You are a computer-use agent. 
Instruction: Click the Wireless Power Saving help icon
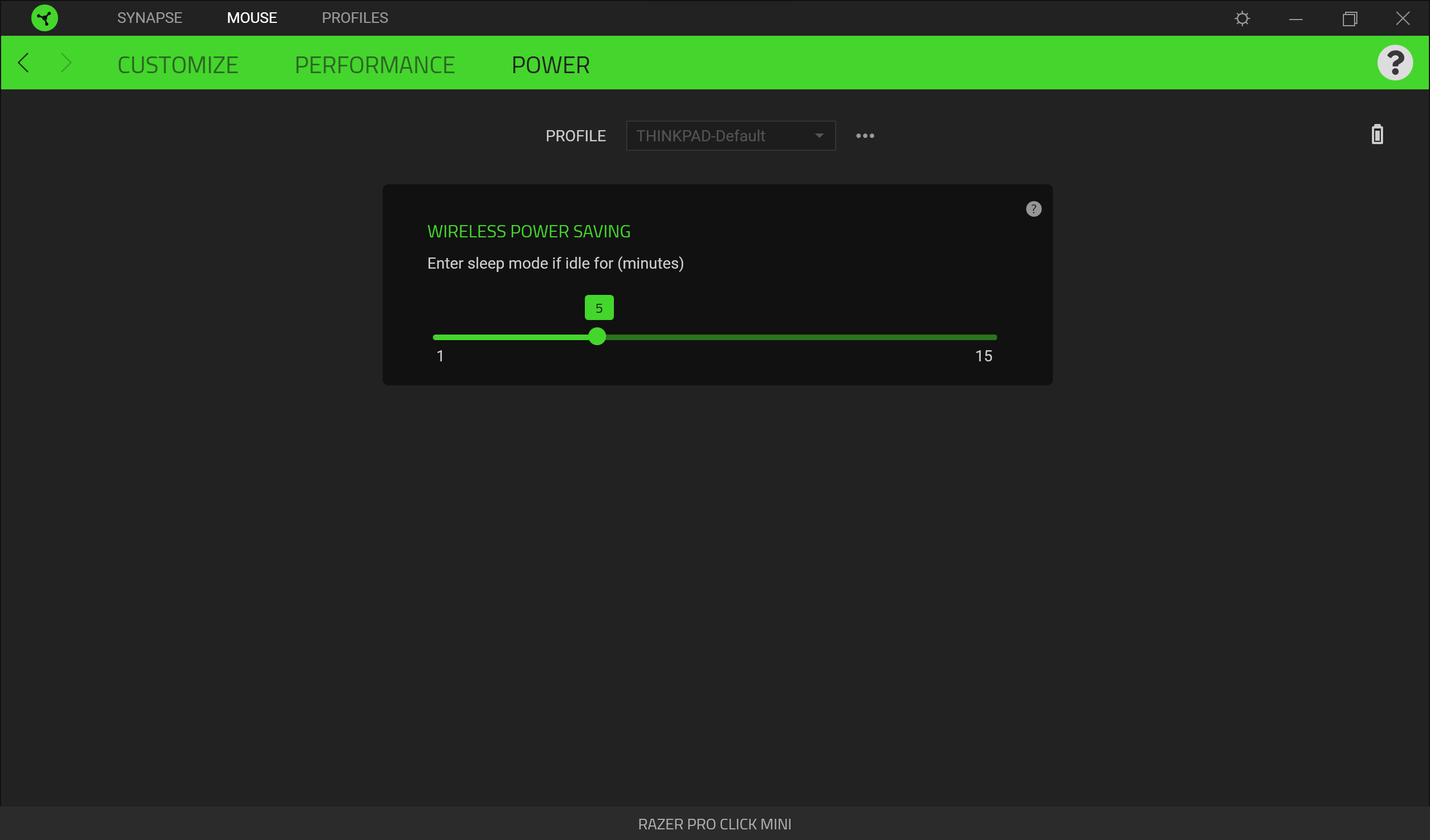(1033, 209)
